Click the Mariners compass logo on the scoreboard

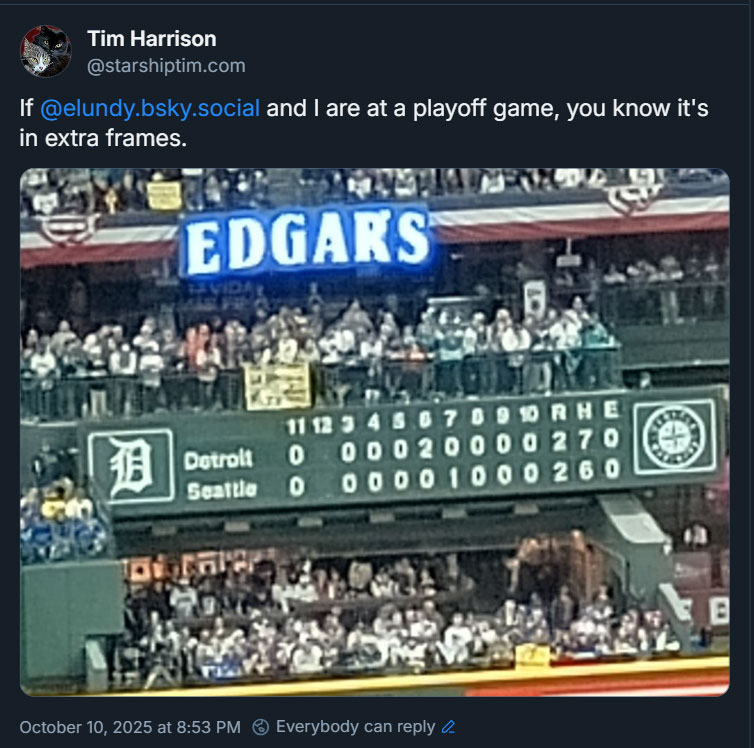[675, 436]
